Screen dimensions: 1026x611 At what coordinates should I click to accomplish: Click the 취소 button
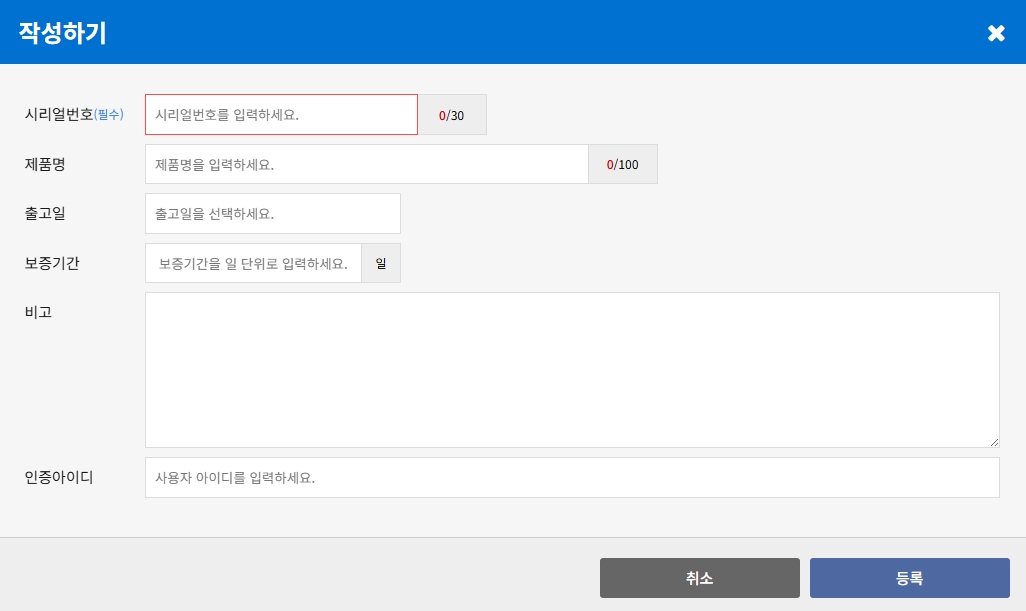pos(699,578)
